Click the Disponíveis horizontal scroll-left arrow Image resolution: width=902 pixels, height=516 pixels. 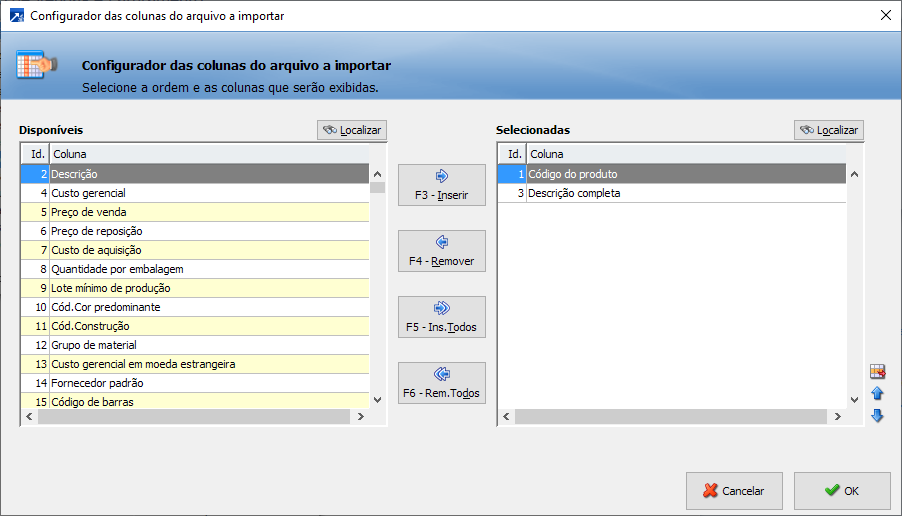pyautogui.click(x=29, y=416)
